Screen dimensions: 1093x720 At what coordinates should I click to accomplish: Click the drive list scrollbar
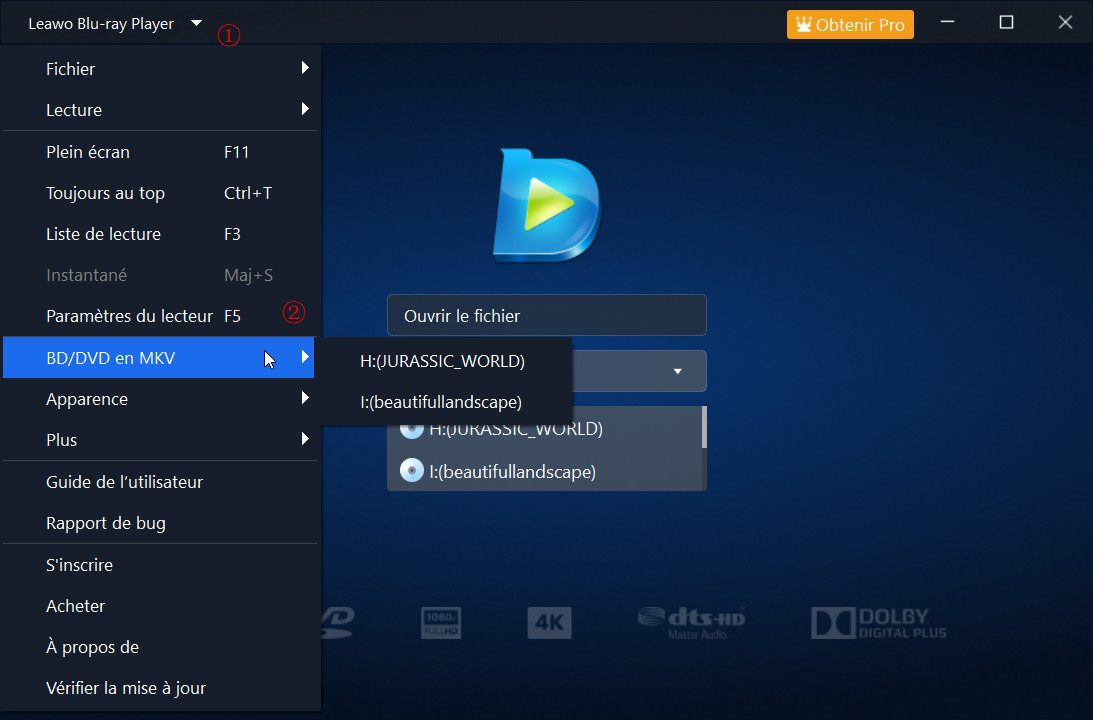click(704, 428)
